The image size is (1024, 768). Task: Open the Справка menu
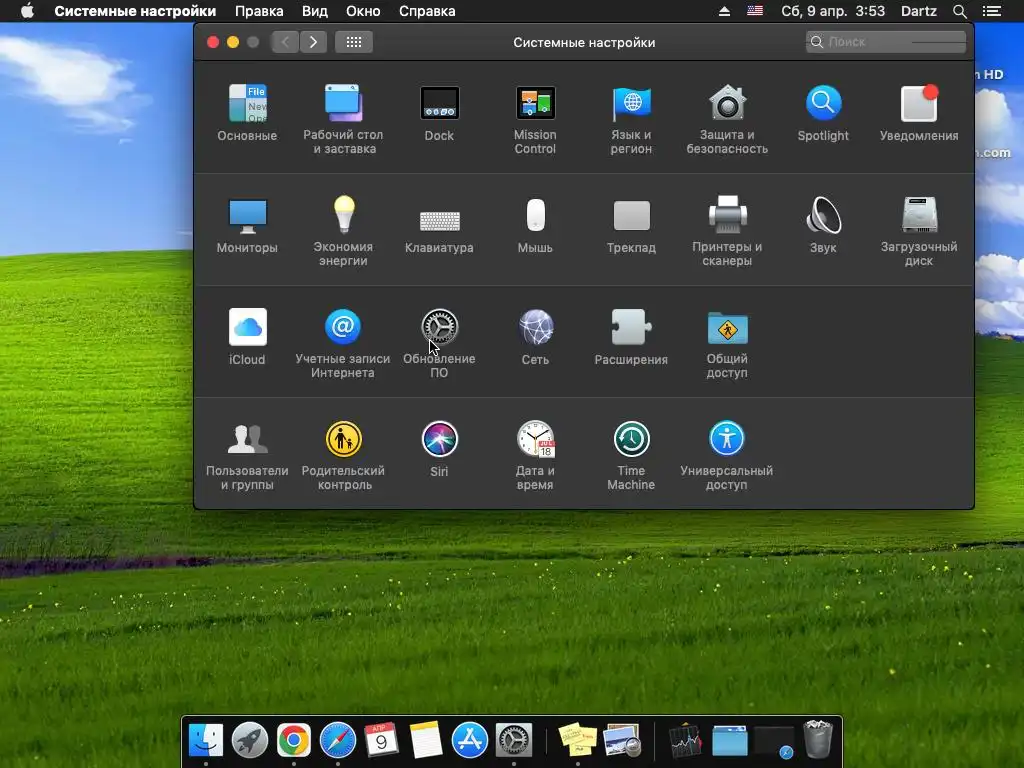coord(427,11)
